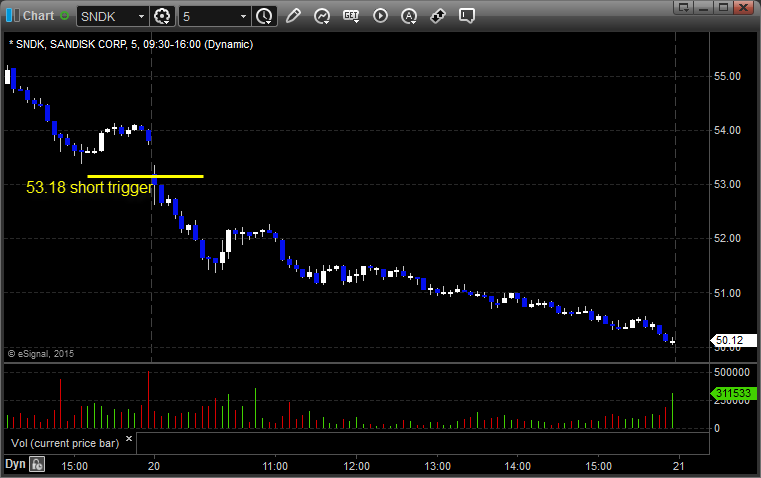This screenshot has height=478, width=761.
Task: Minimize the chart window
Action: (703, 7)
